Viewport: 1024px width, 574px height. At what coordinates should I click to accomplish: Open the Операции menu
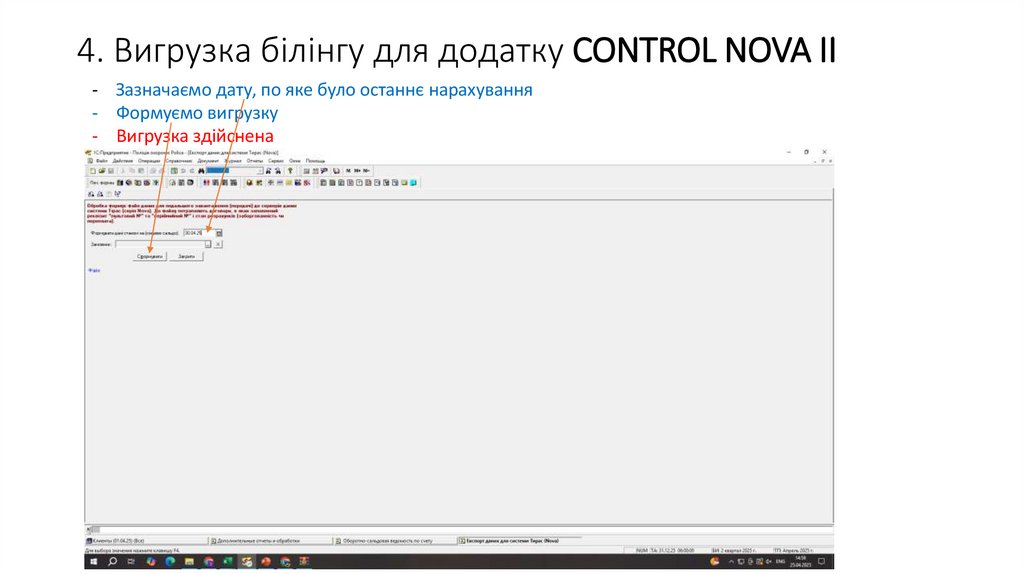pyautogui.click(x=149, y=161)
